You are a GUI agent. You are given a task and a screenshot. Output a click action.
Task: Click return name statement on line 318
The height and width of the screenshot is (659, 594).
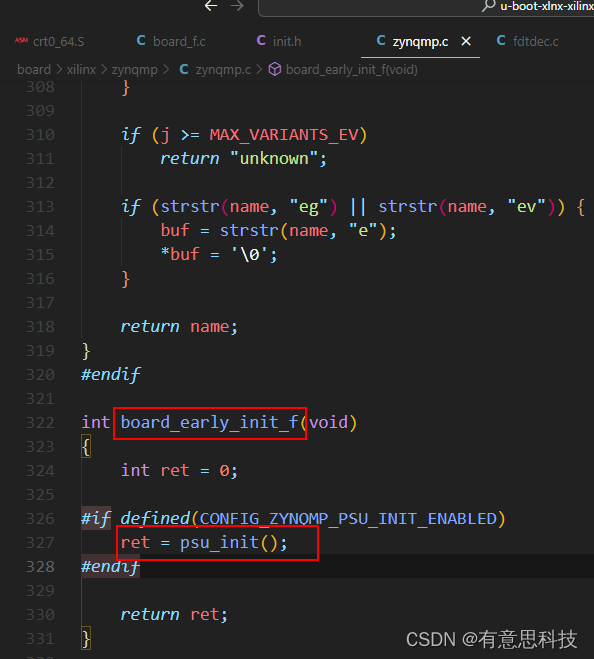pos(179,327)
